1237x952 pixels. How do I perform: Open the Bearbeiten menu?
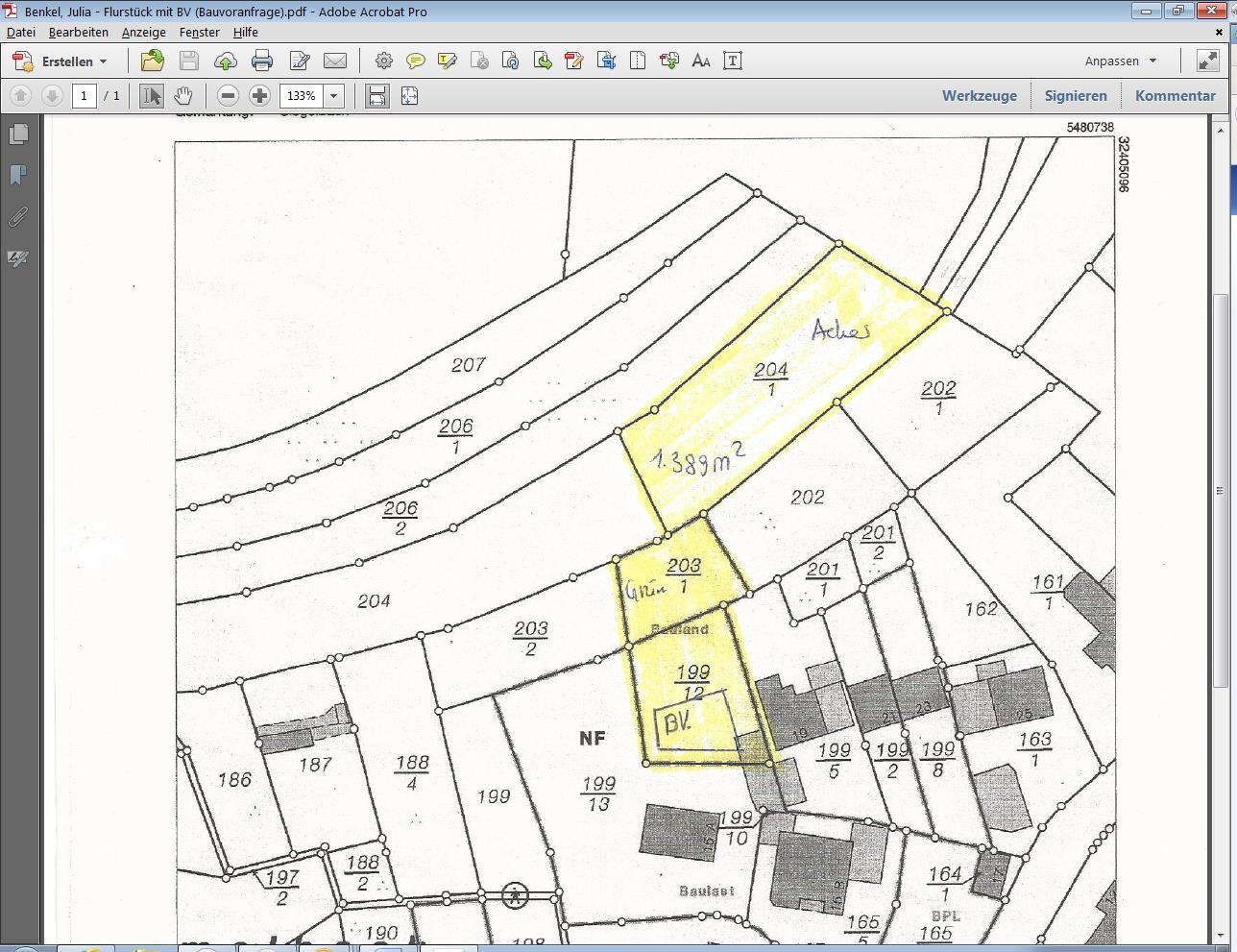click(x=78, y=32)
